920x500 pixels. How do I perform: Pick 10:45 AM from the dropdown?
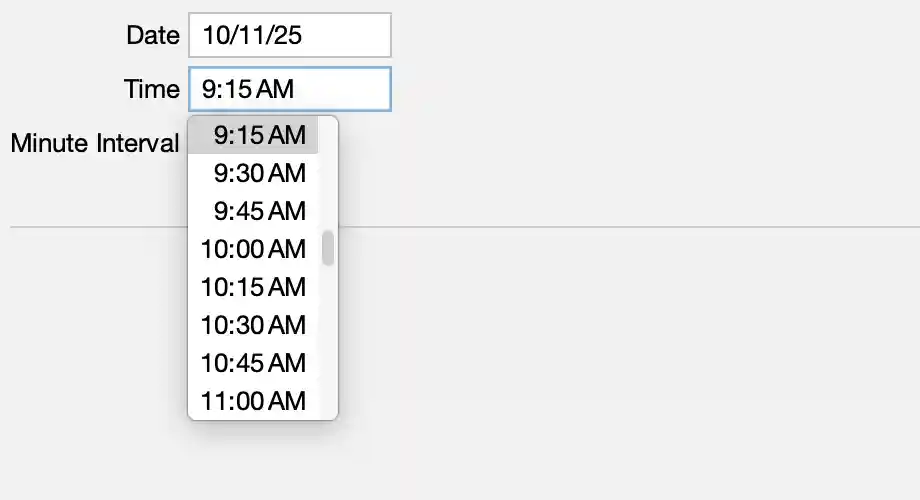253,363
